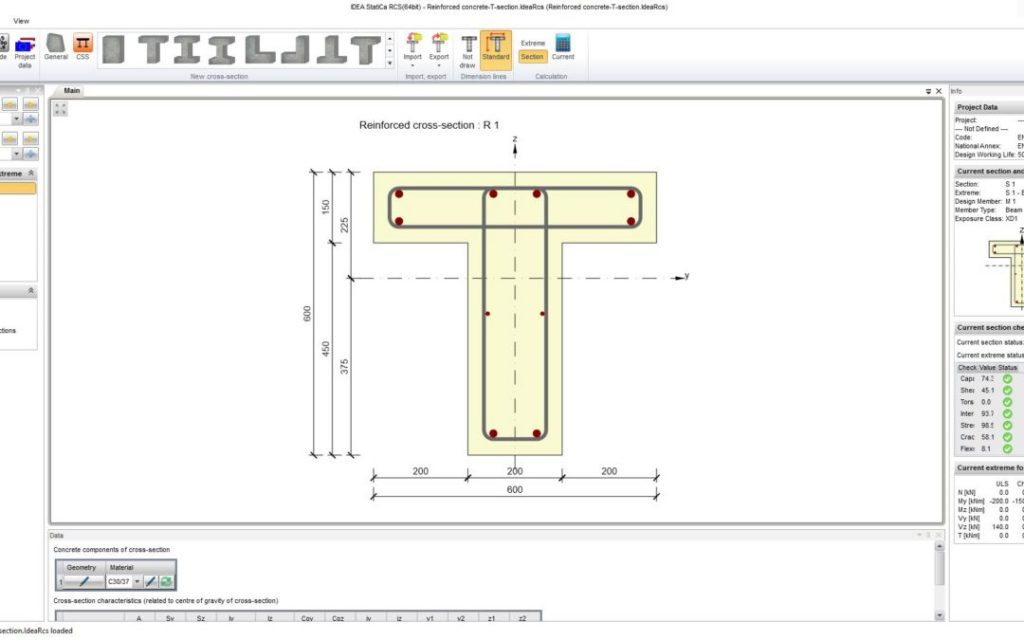
Task: Open the View menu
Action: point(21,21)
